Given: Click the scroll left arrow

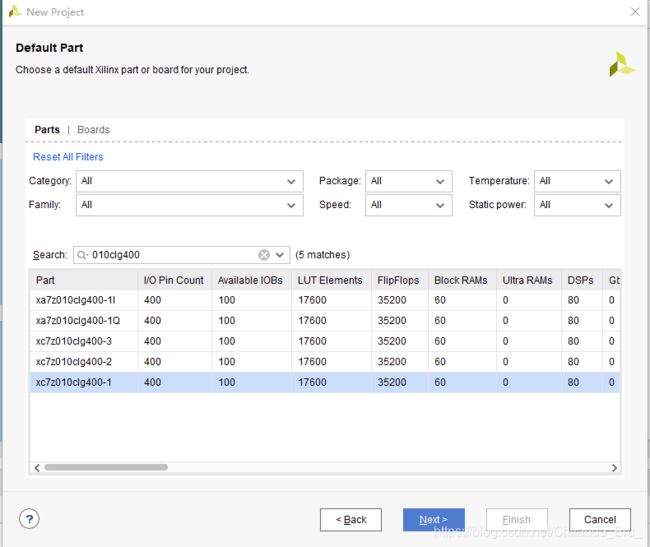Looking at the screenshot, I should [37, 468].
